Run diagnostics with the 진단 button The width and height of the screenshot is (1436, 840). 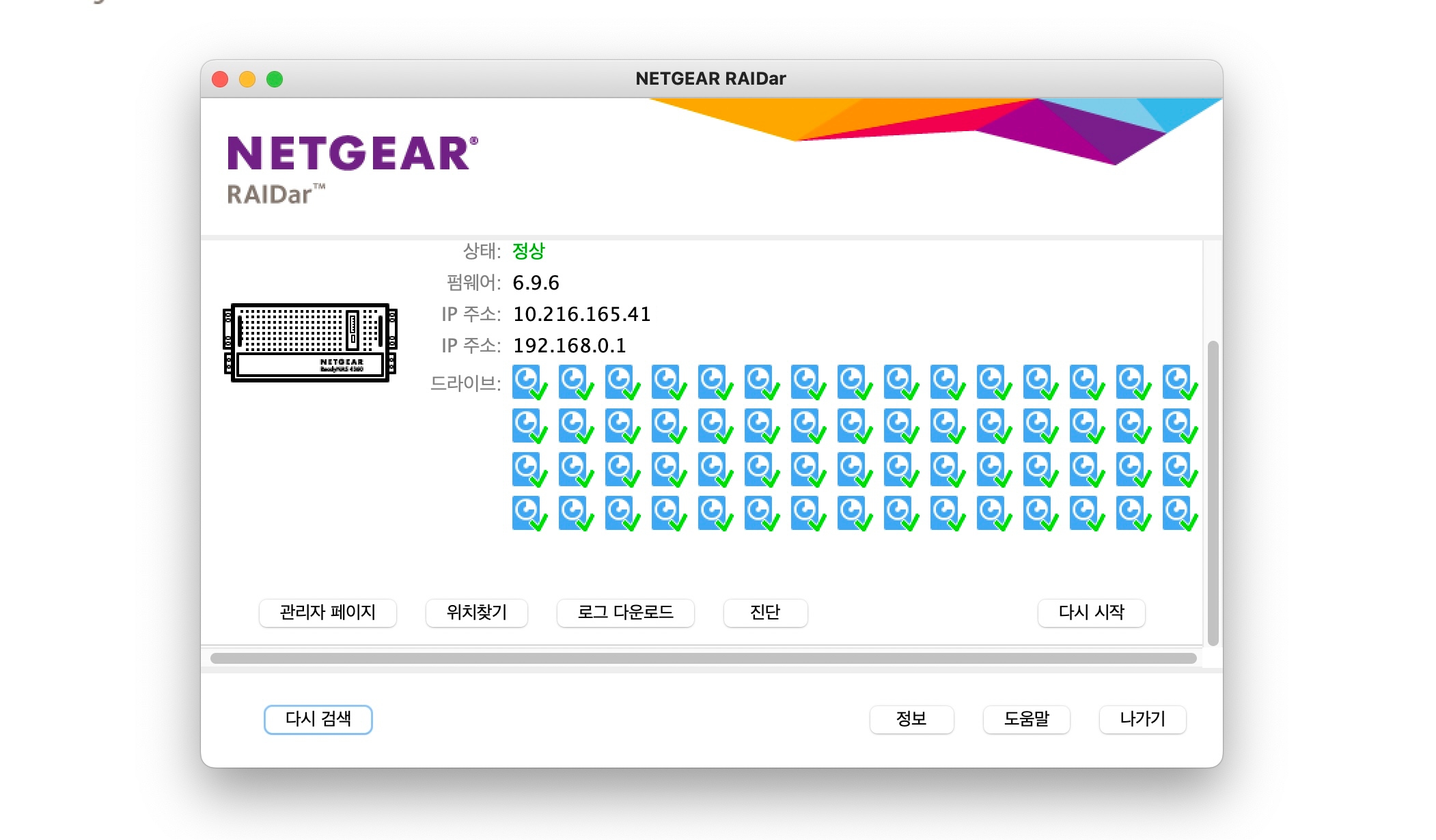pyautogui.click(x=765, y=613)
